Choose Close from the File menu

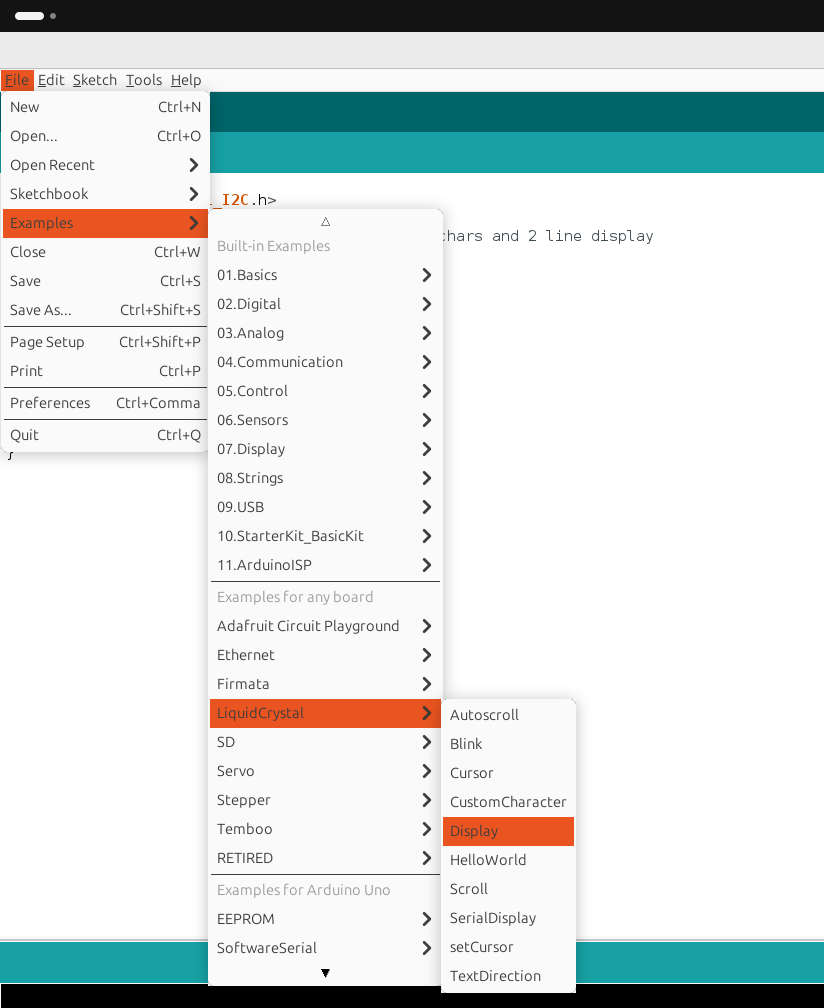[105, 252]
